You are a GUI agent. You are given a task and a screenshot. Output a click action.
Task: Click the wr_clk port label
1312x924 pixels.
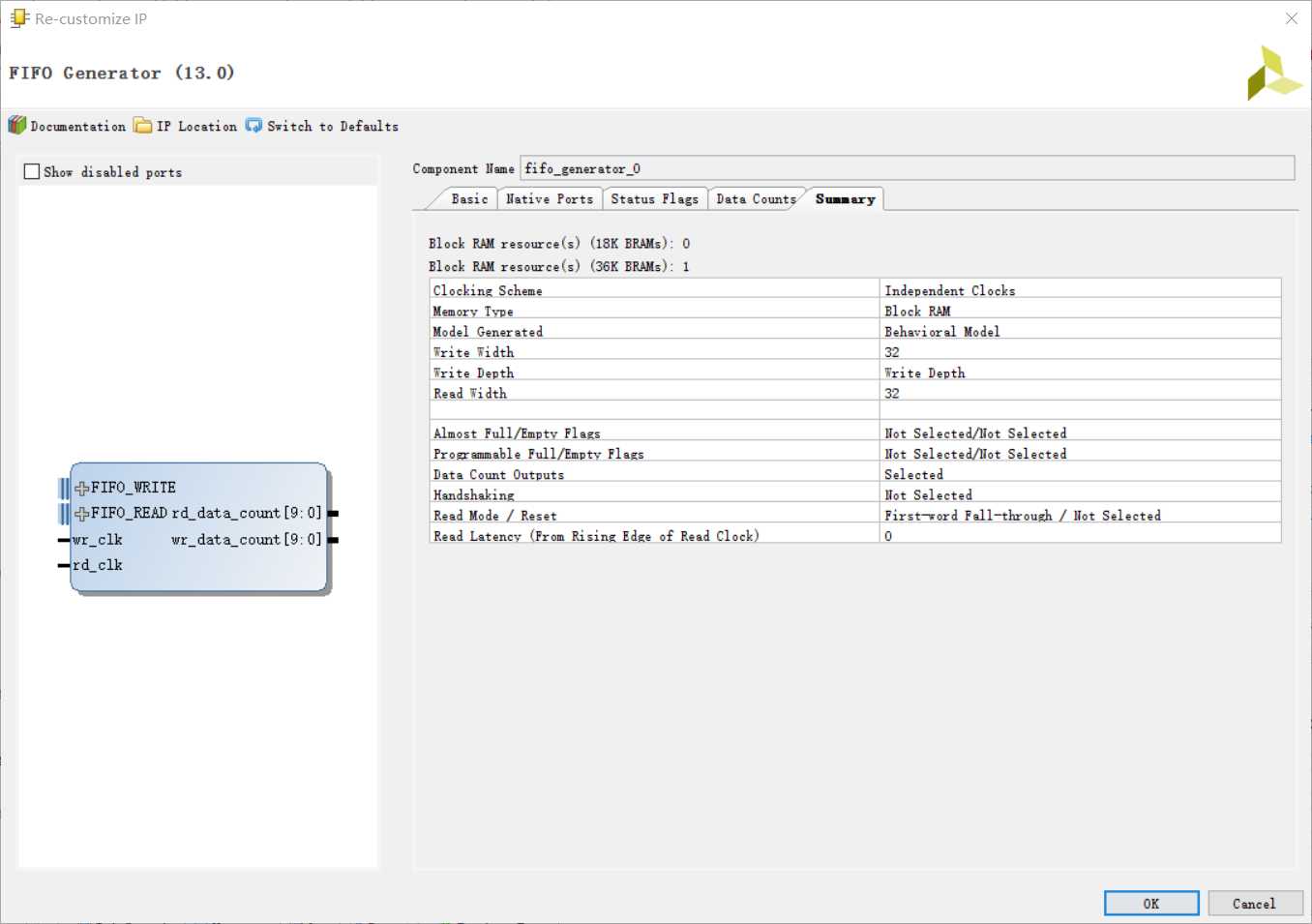pyautogui.click(x=98, y=540)
